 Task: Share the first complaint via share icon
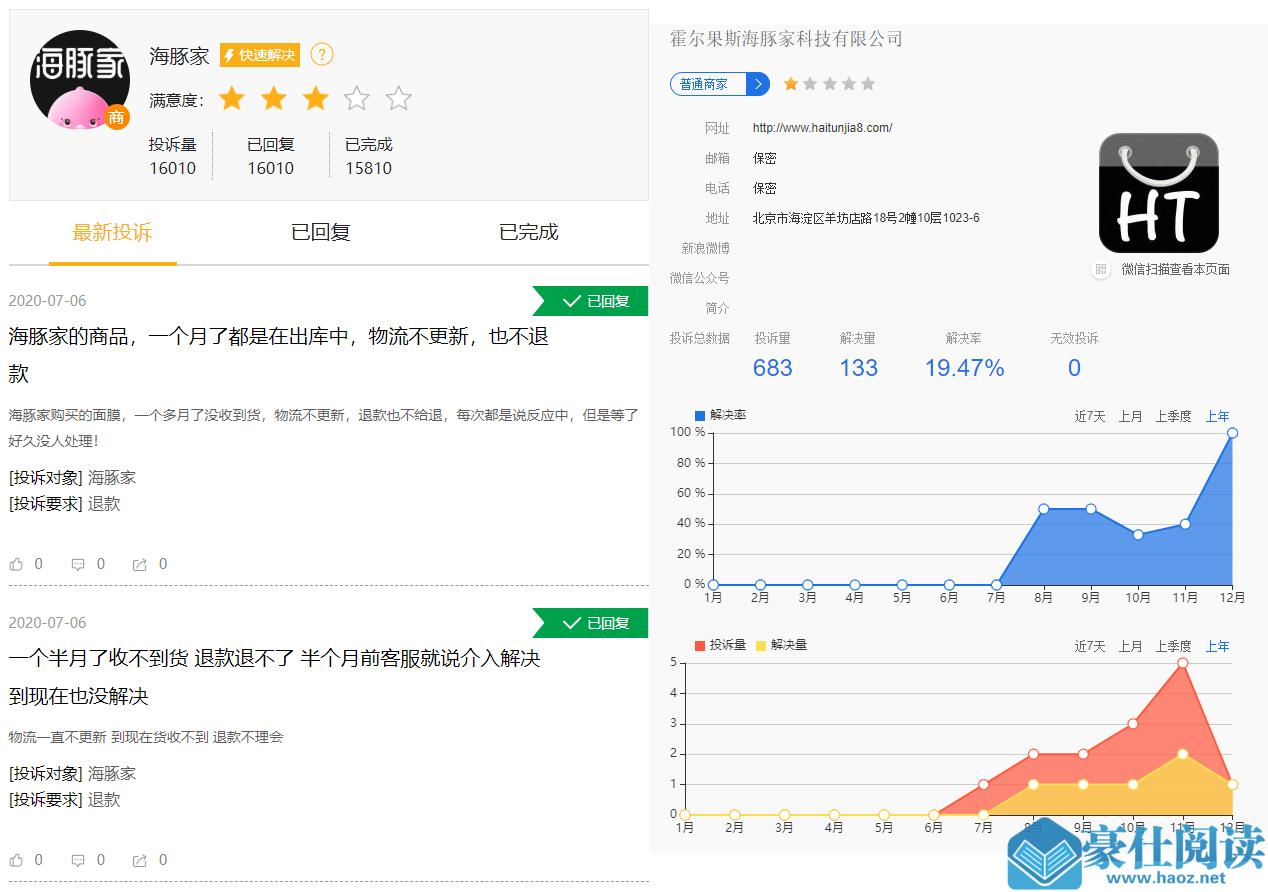click(x=140, y=564)
